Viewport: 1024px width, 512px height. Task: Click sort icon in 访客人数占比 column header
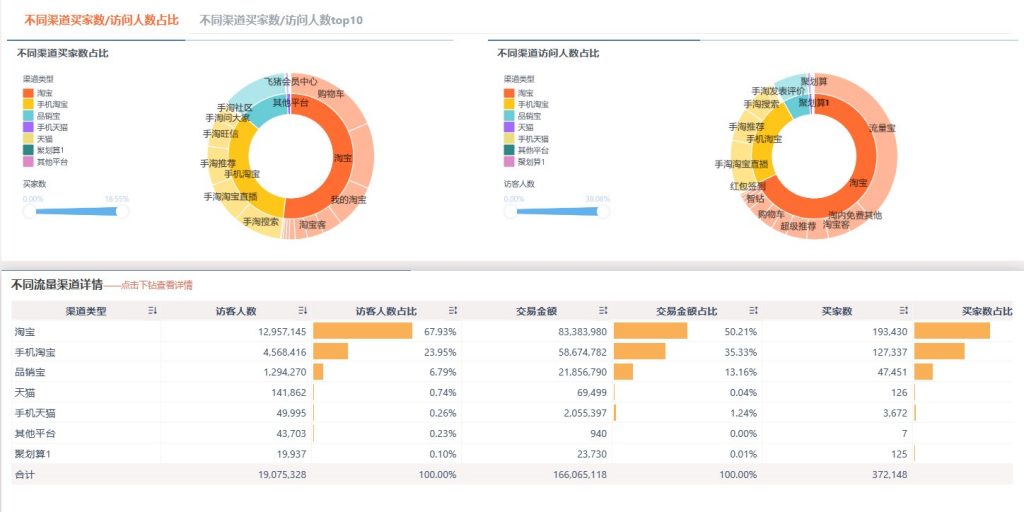point(453,311)
